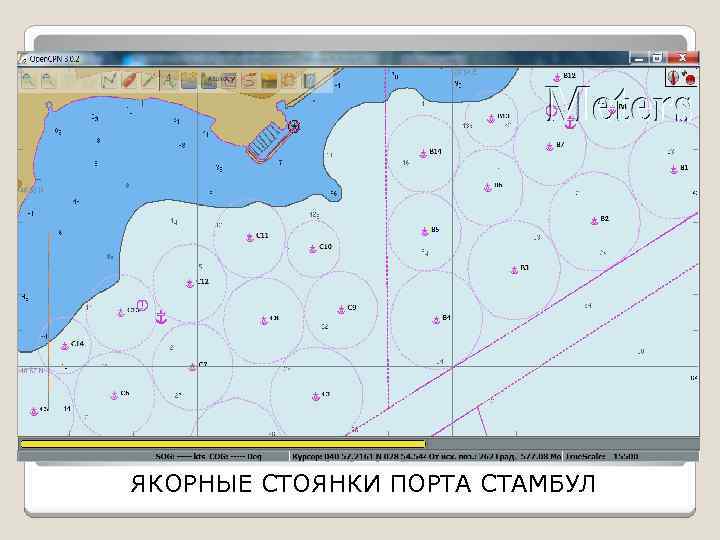Screen dimensions: 720x540
Task: Select anchorage C6 anchor symbol
Action: (x=114, y=395)
